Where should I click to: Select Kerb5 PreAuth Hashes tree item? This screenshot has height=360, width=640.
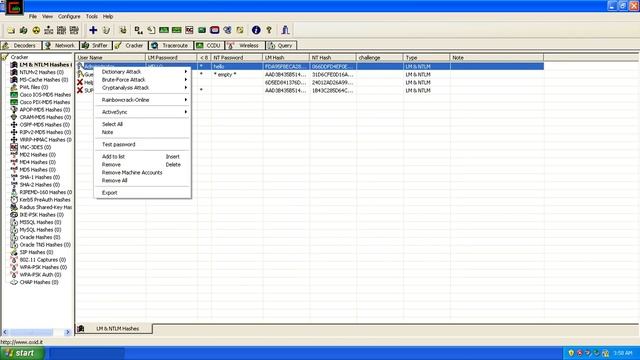[x=45, y=200]
